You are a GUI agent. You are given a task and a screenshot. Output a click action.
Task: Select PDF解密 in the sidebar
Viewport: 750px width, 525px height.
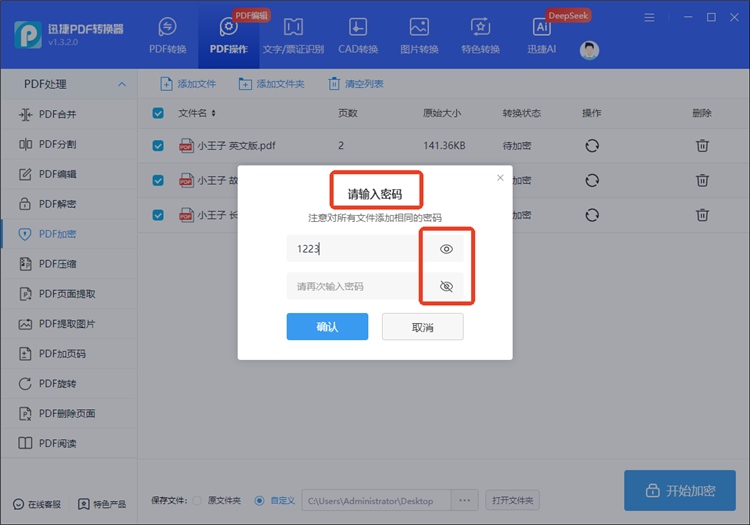click(x=69, y=204)
